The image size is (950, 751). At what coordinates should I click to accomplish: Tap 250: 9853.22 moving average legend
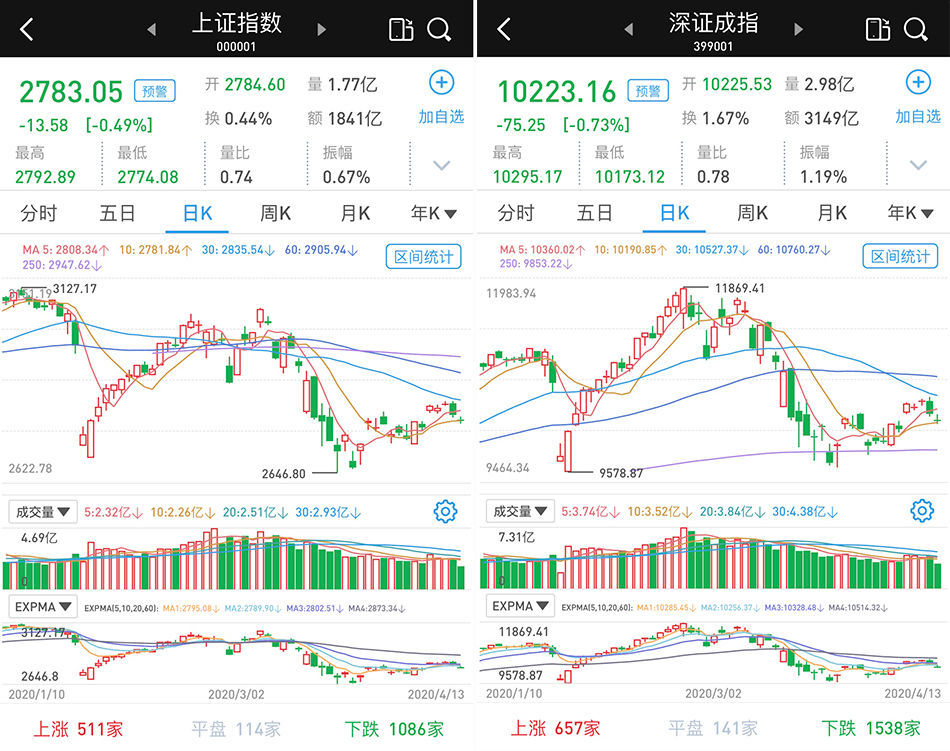pyautogui.click(x=536, y=264)
